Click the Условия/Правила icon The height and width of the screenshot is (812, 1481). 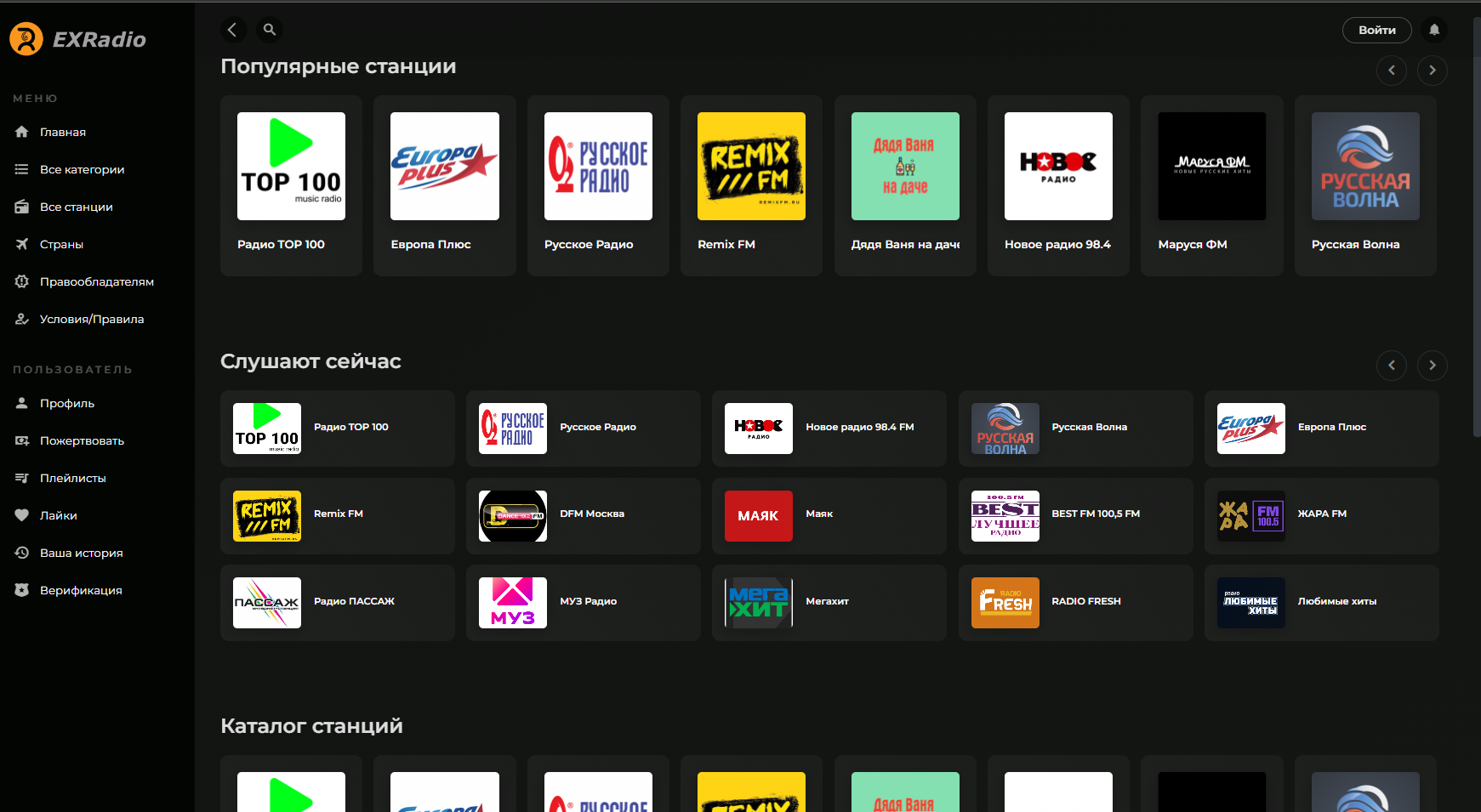point(22,319)
